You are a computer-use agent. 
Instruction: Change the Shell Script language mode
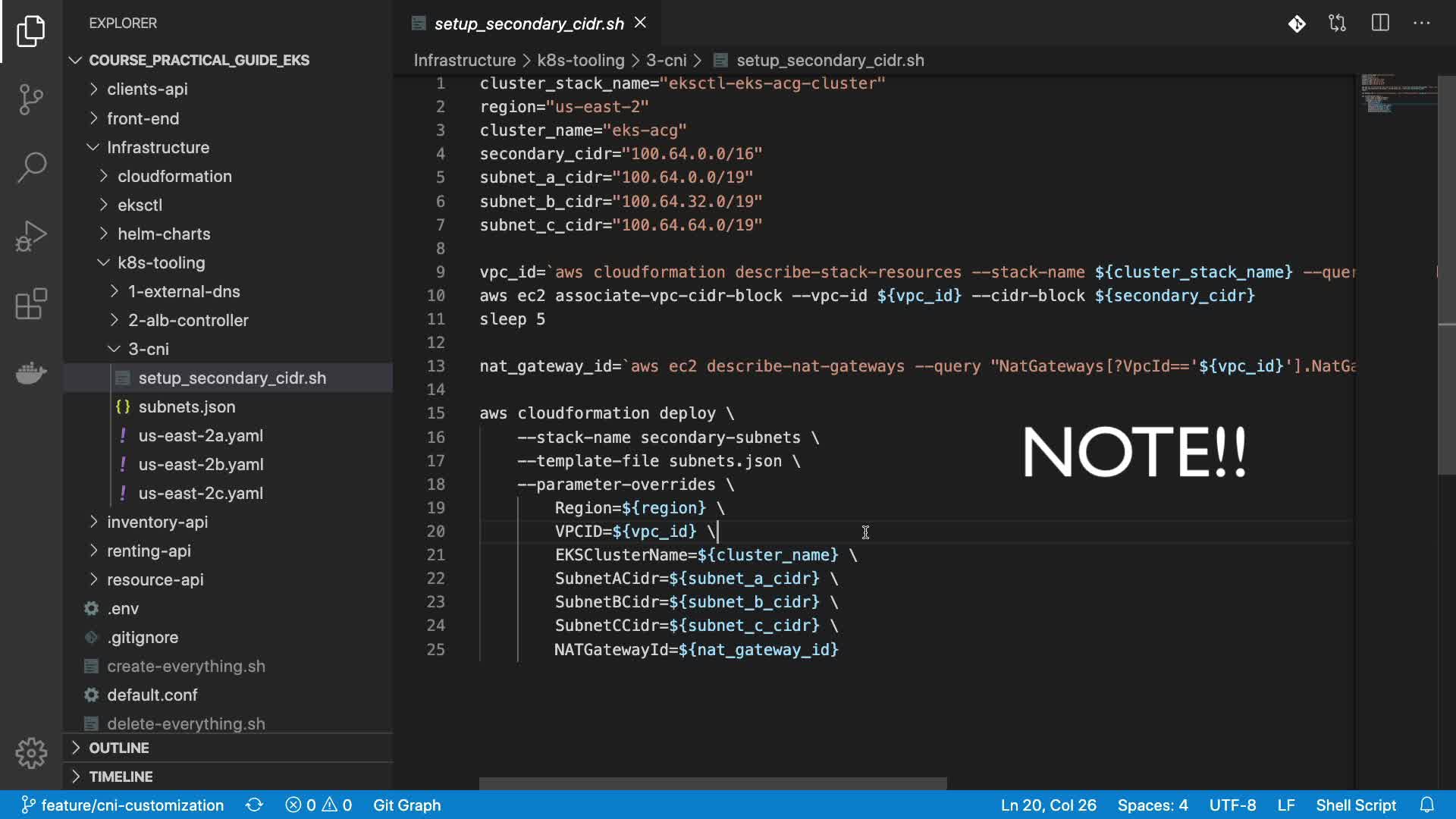[x=1355, y=805]
